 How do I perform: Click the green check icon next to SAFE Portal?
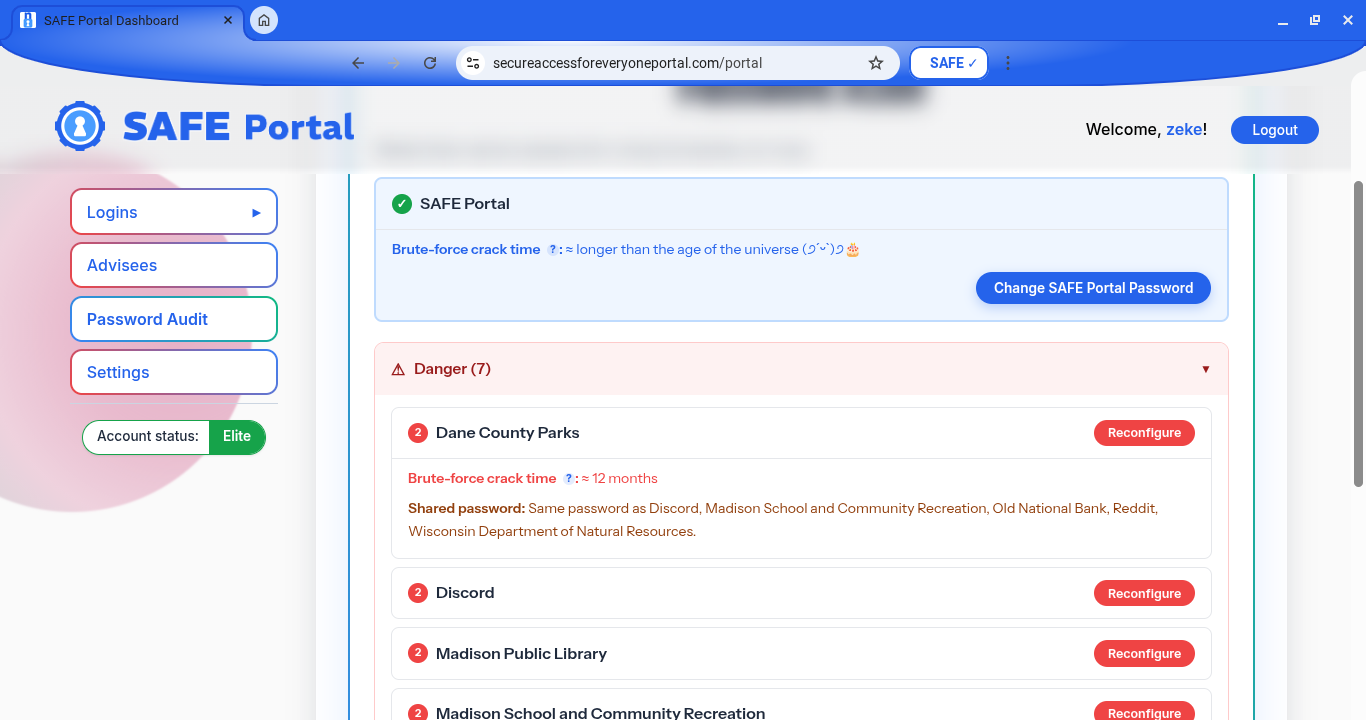click(x=402, y=204)
